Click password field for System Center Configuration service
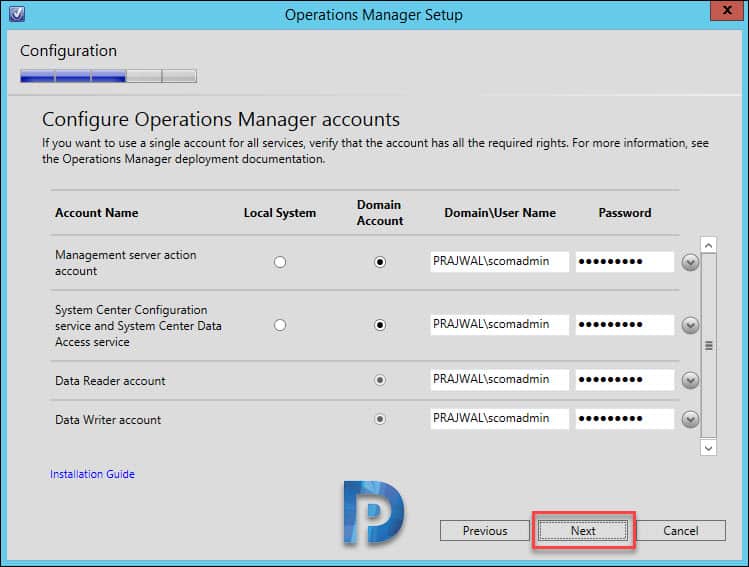This screenshot has height=567, width=749. tap(625, 325)
